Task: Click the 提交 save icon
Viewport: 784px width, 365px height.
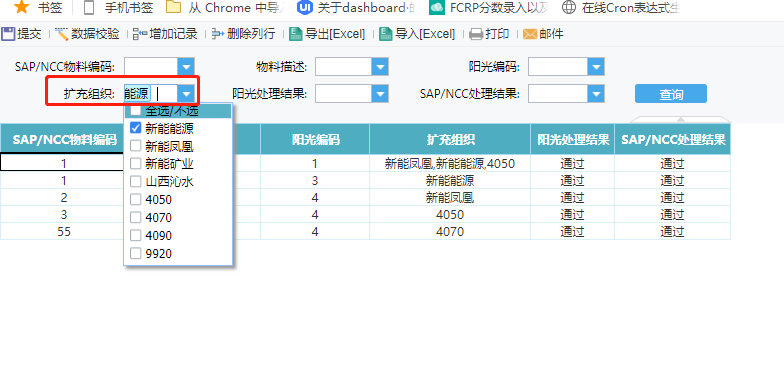Action: click(8, 34)
